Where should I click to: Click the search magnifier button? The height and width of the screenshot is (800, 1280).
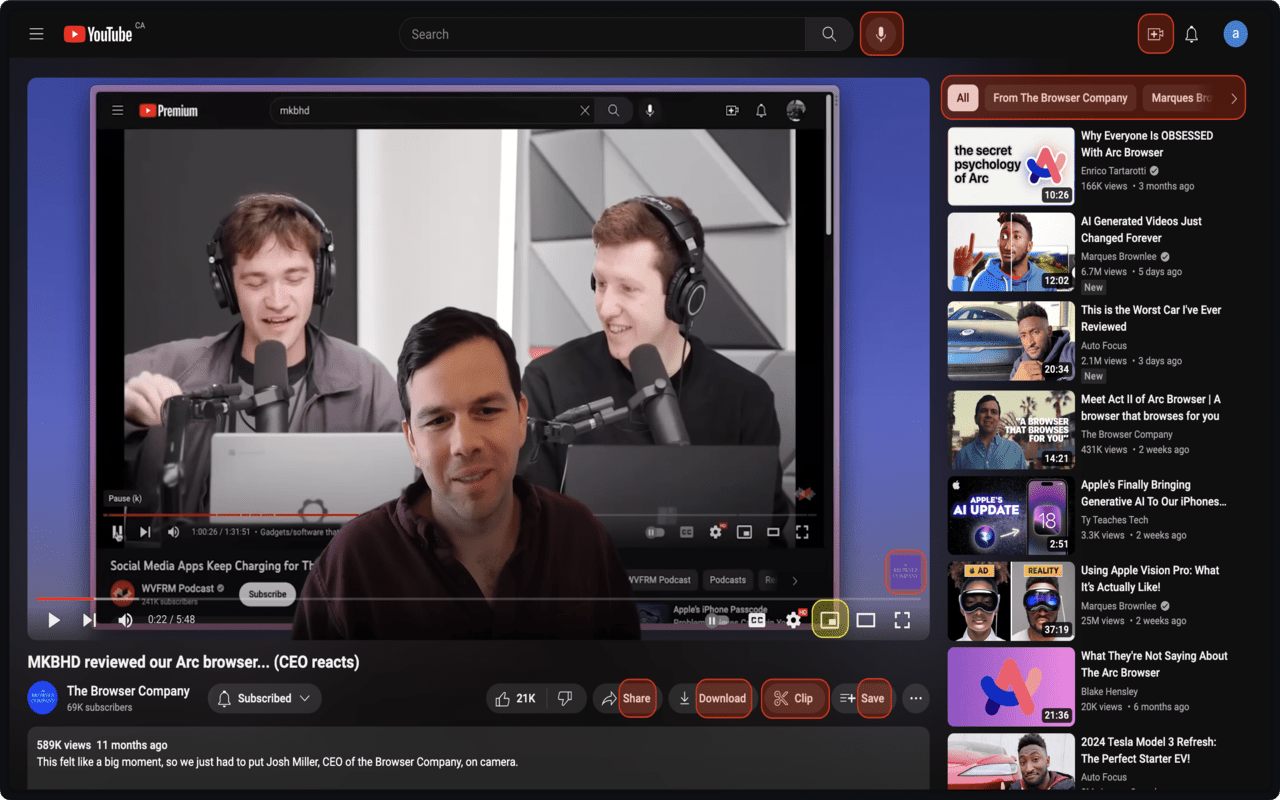click(x=829, y=34)
